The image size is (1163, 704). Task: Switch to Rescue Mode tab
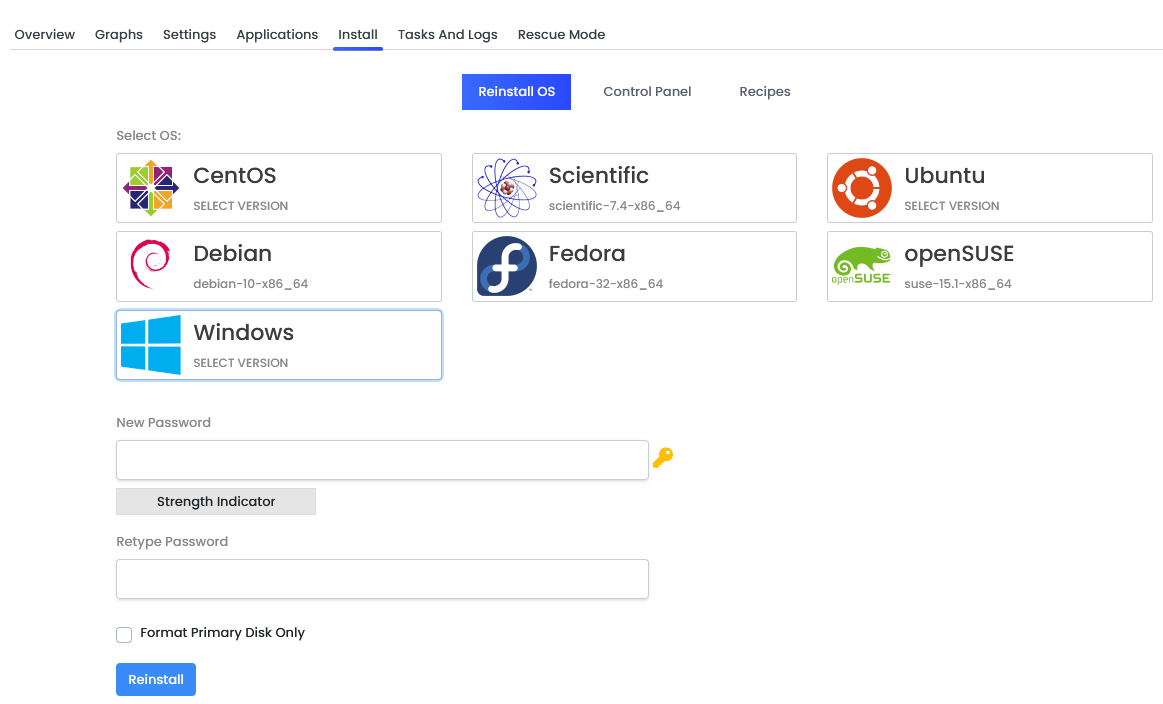[561, 34]
